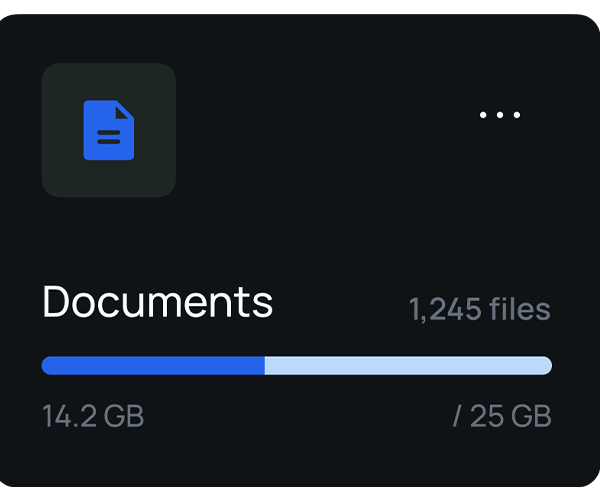Click the 25 GB capacity text
Image resolution: width=600 pixels, height=500 pixels.
point(510,416)
